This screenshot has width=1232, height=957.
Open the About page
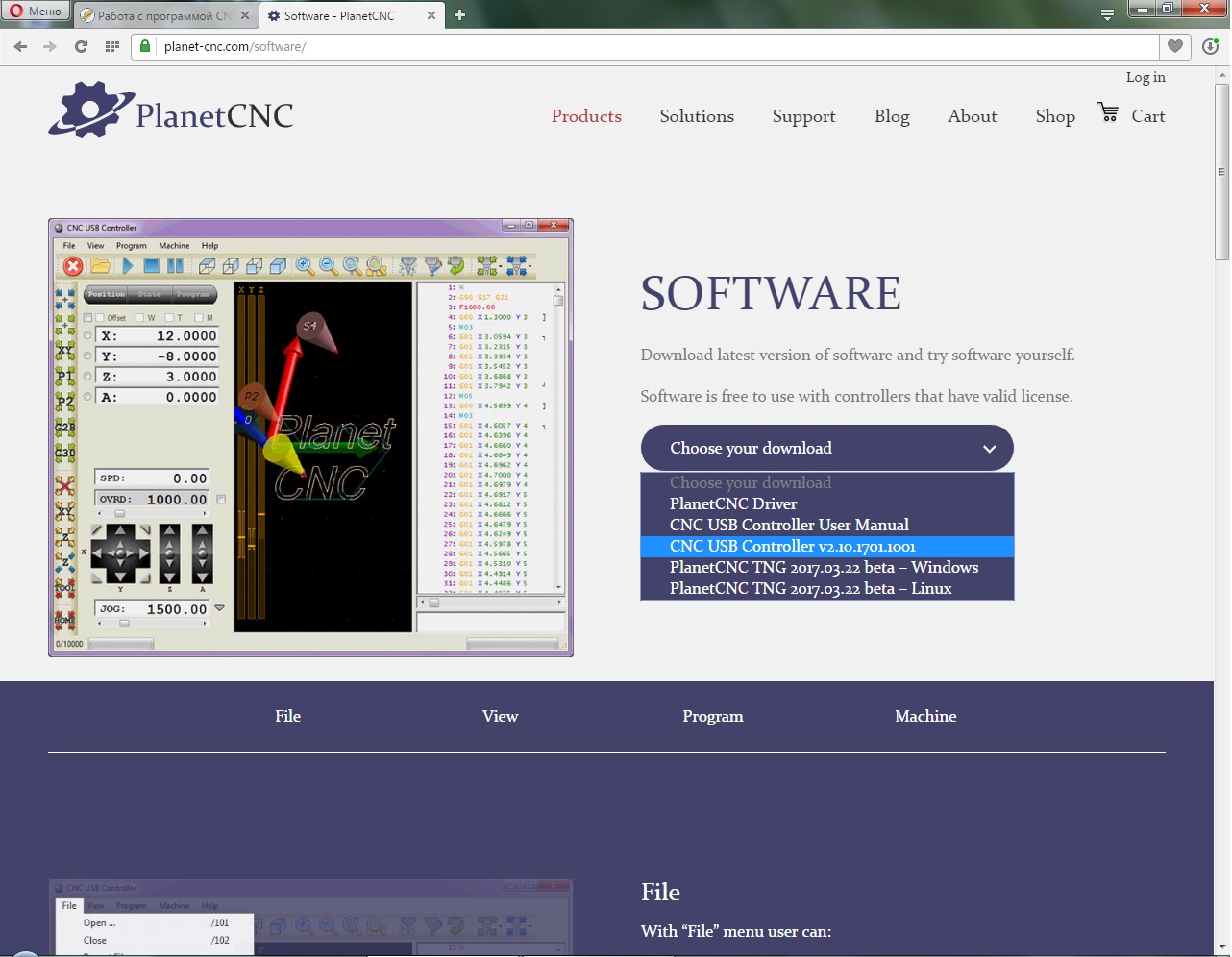973,116
